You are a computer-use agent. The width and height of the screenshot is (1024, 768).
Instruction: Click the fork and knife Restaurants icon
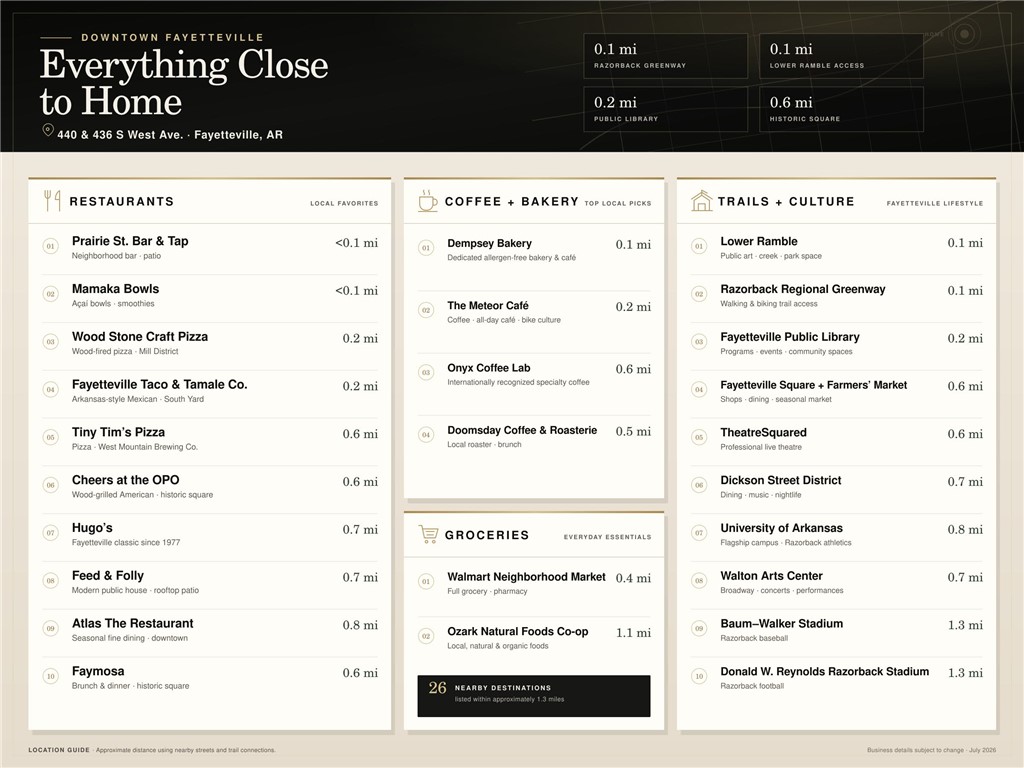[x=52, y=200]
